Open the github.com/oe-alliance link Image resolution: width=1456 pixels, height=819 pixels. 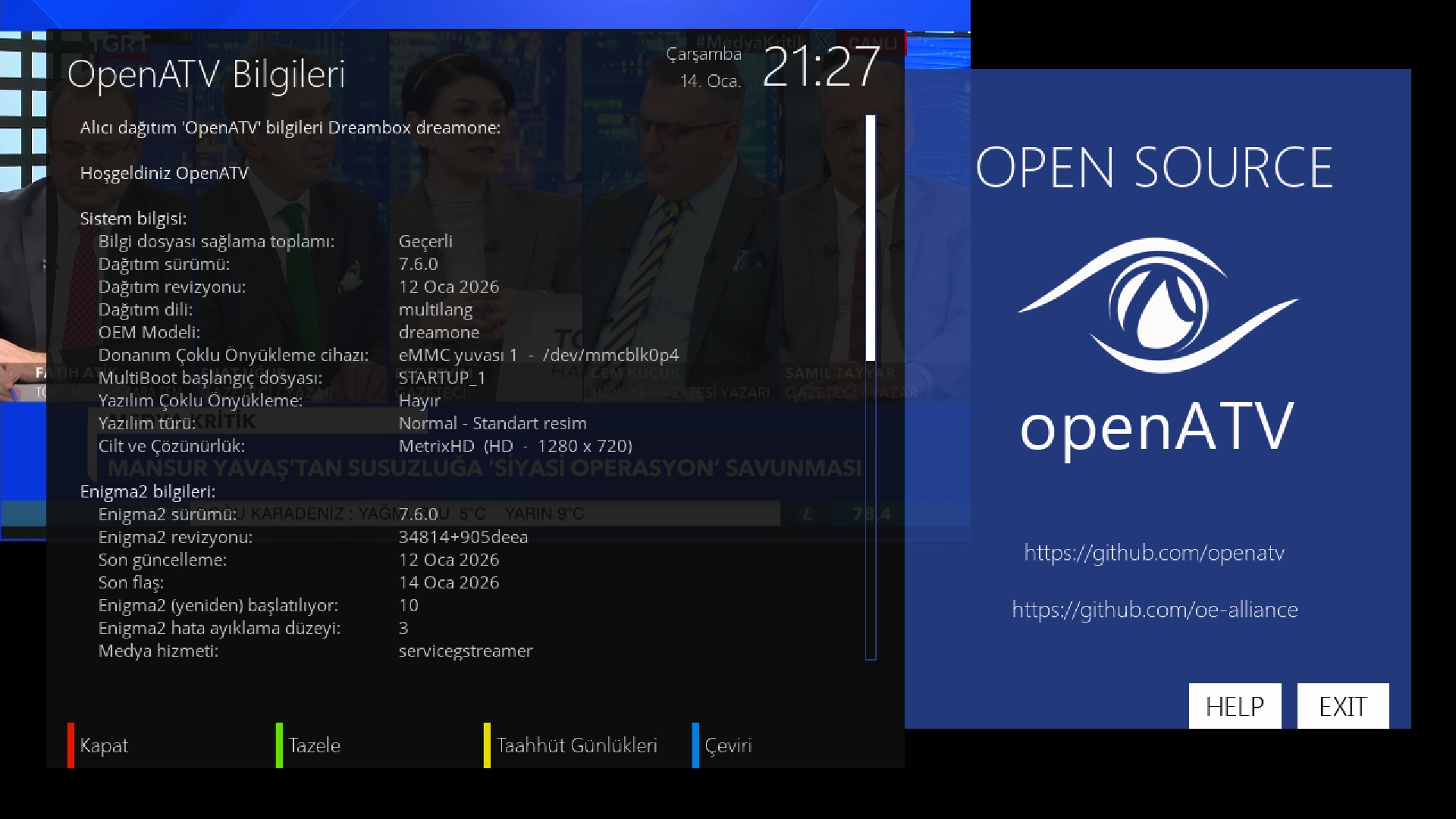pos(1155,610)
